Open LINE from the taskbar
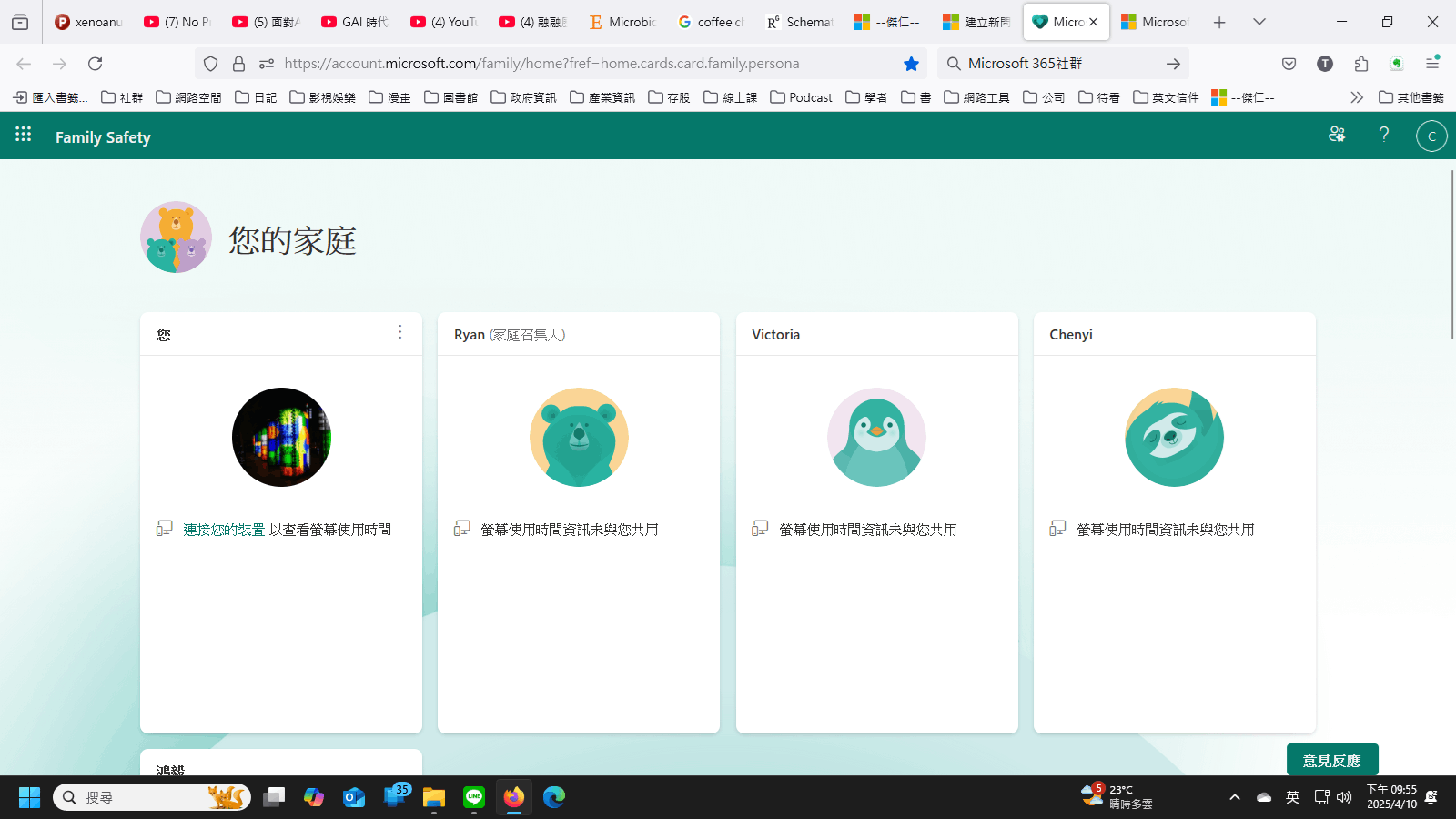 tap(474, 797)
